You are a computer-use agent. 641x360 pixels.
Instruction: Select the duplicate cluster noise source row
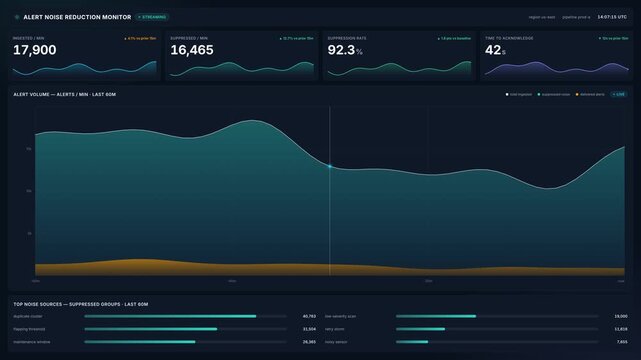pyautogui.click(x=164, y=316)
